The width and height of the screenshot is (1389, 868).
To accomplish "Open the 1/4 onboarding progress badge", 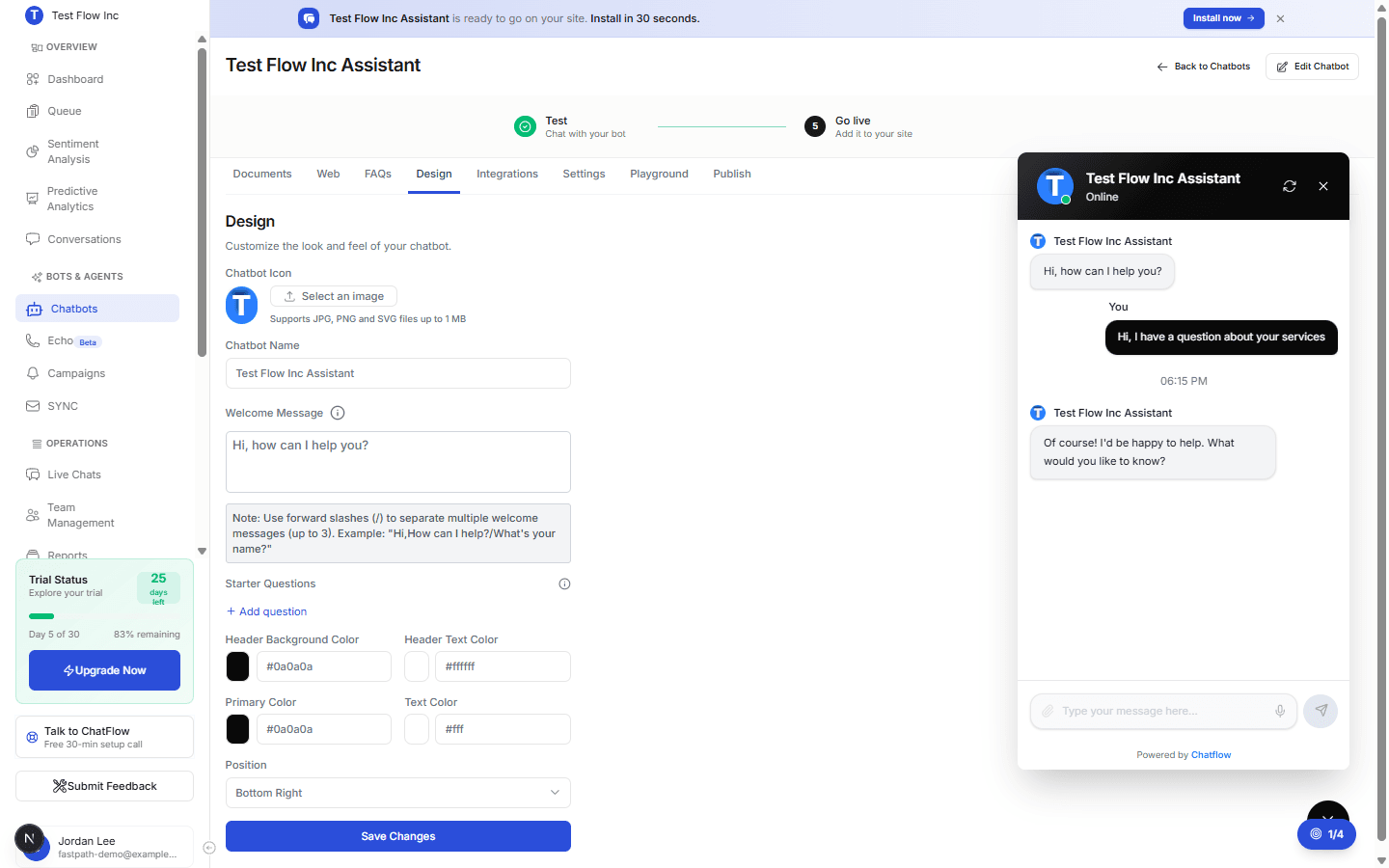I will point(1326,834).
